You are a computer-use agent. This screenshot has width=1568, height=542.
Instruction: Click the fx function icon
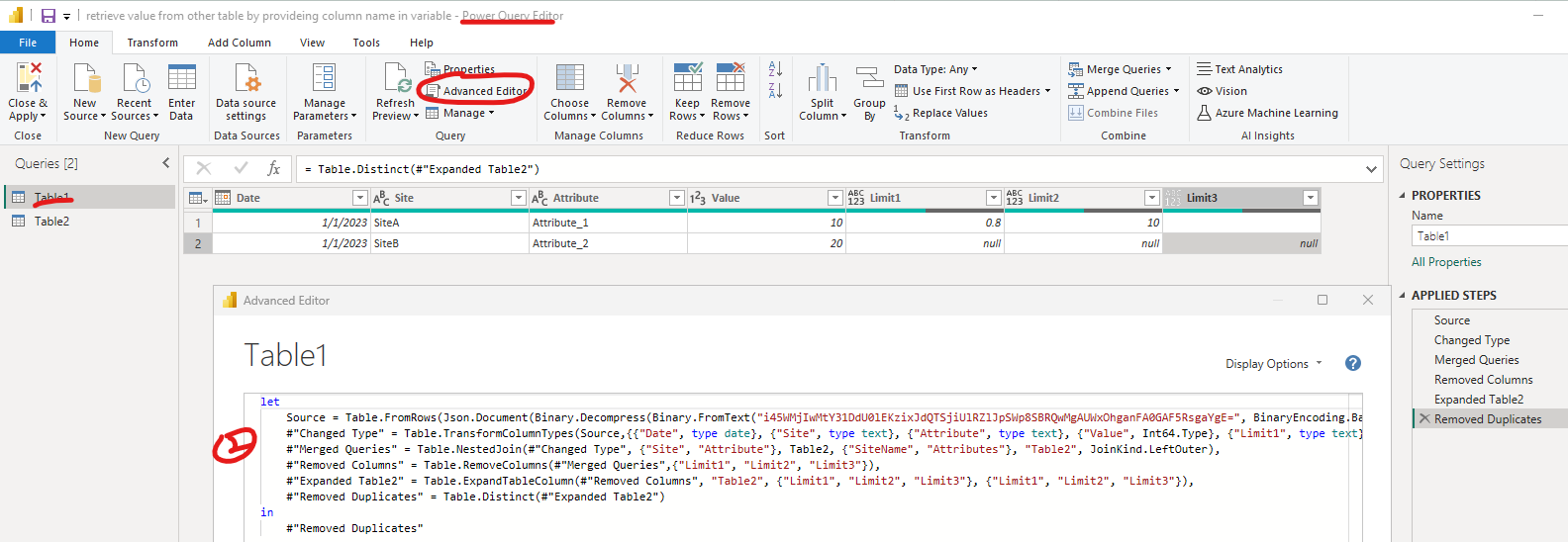click(274, 169)
